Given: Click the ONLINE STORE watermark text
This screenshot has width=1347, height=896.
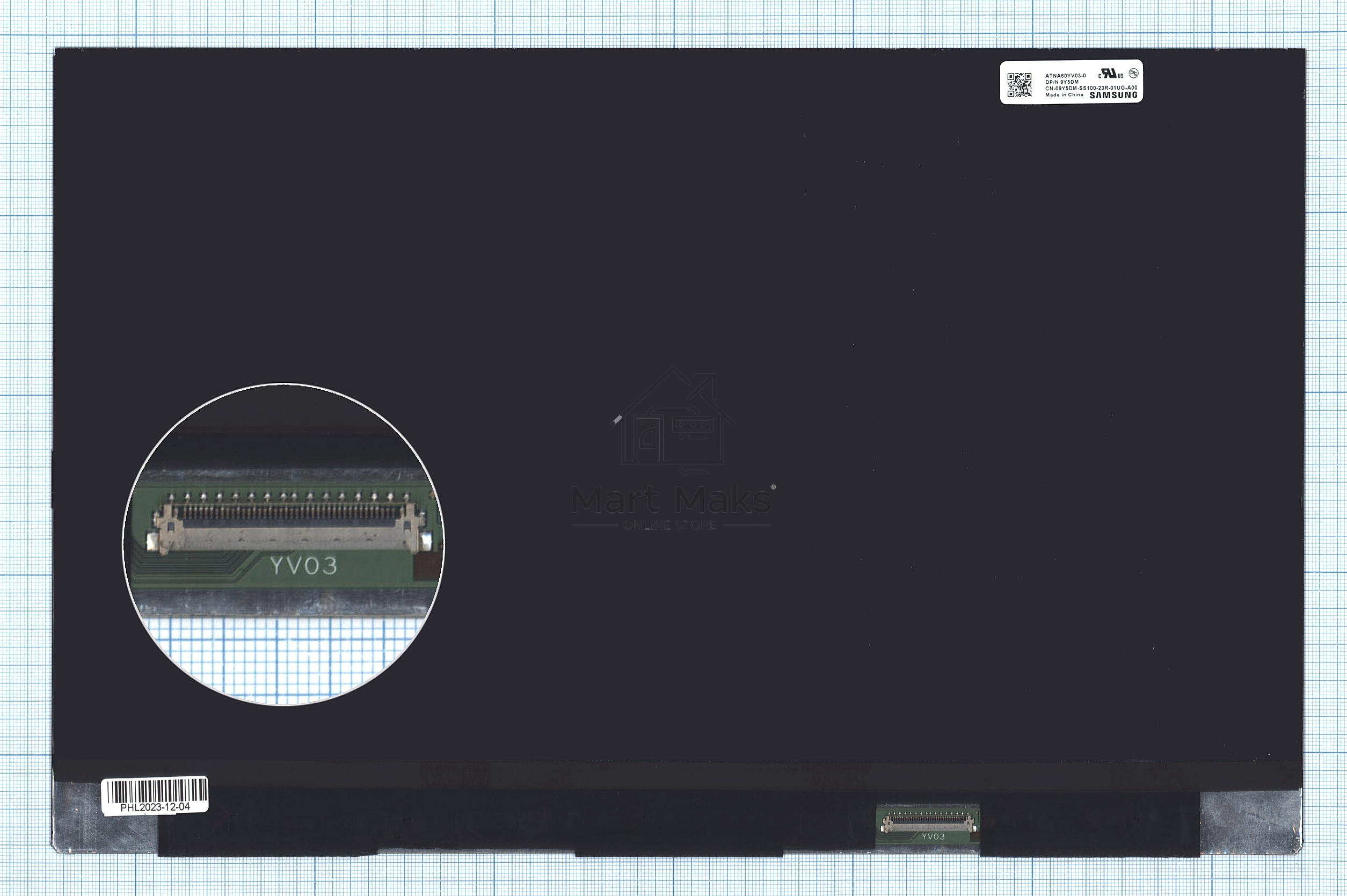Looking at the screenshot, I should click(670, 525).
